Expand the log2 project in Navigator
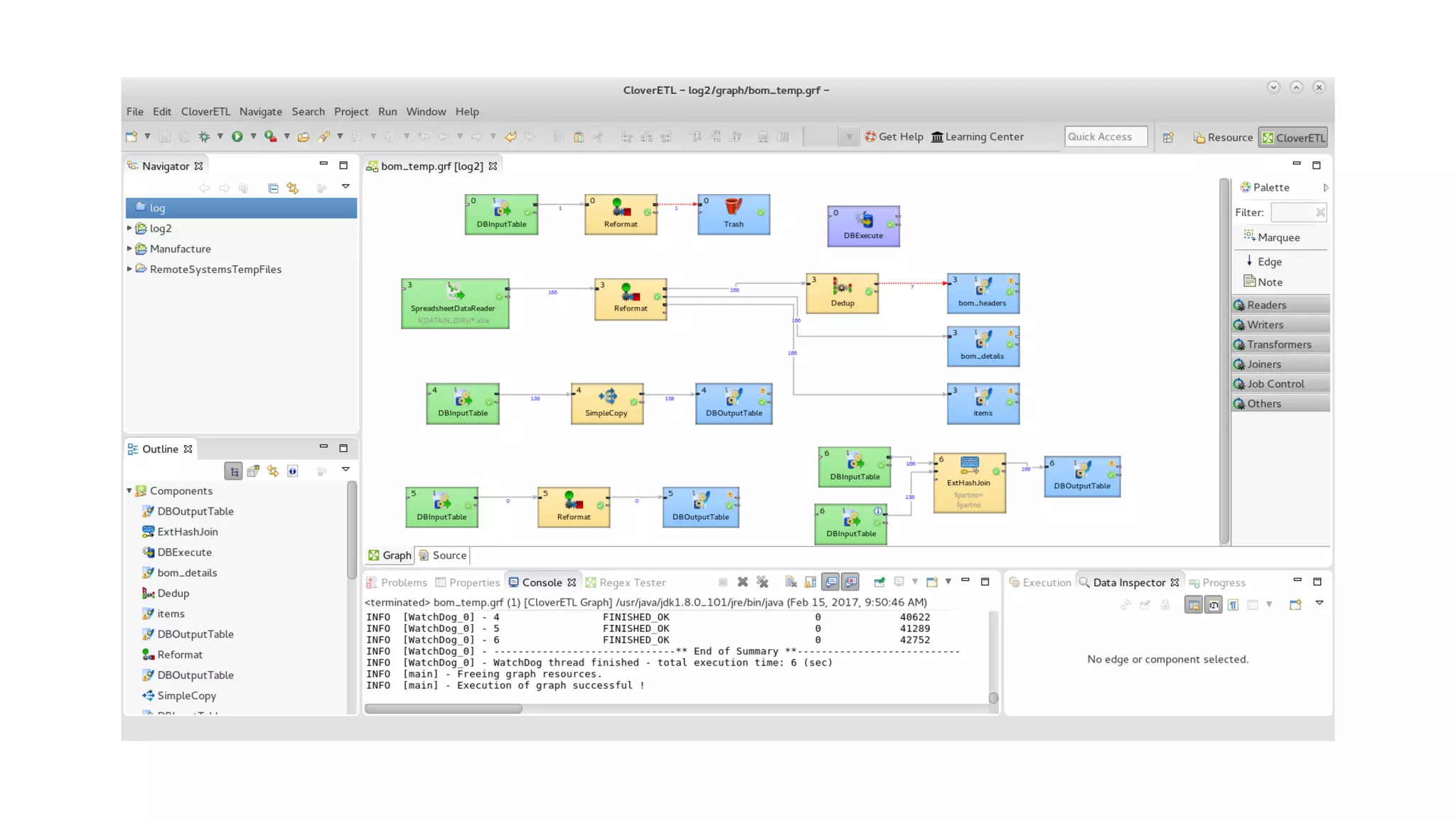The width and height of the screenshot is (1456, 819). point(129,228)
